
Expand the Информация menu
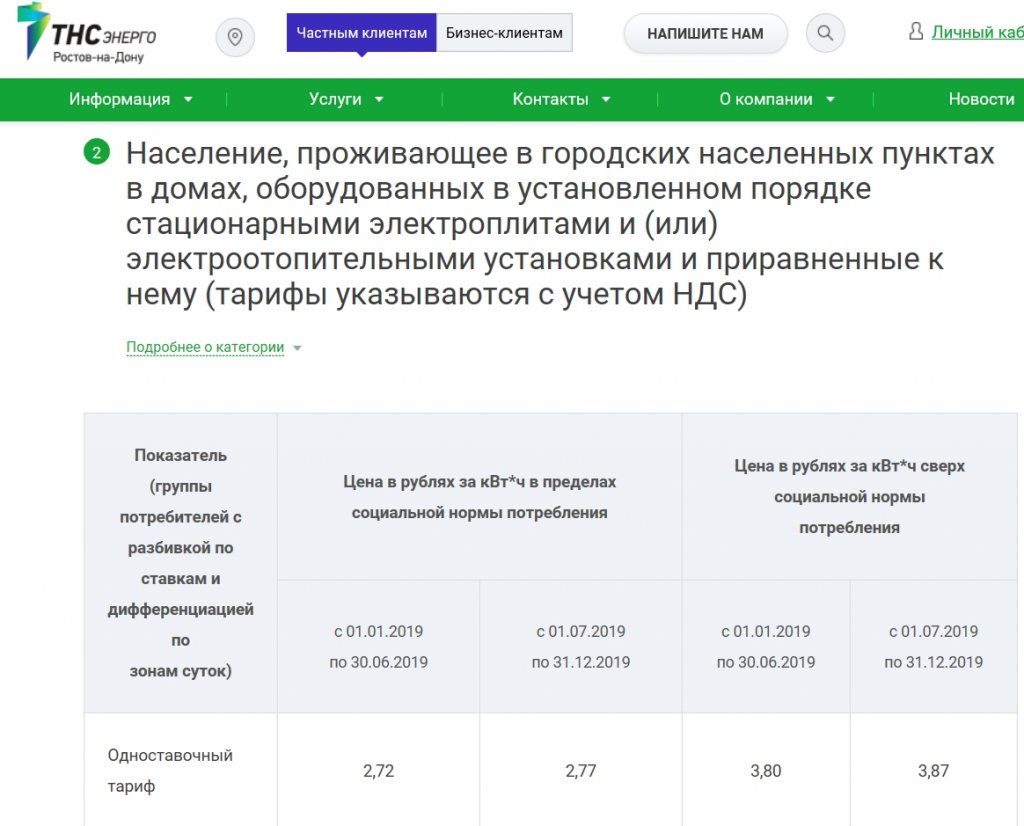point(130,99)
